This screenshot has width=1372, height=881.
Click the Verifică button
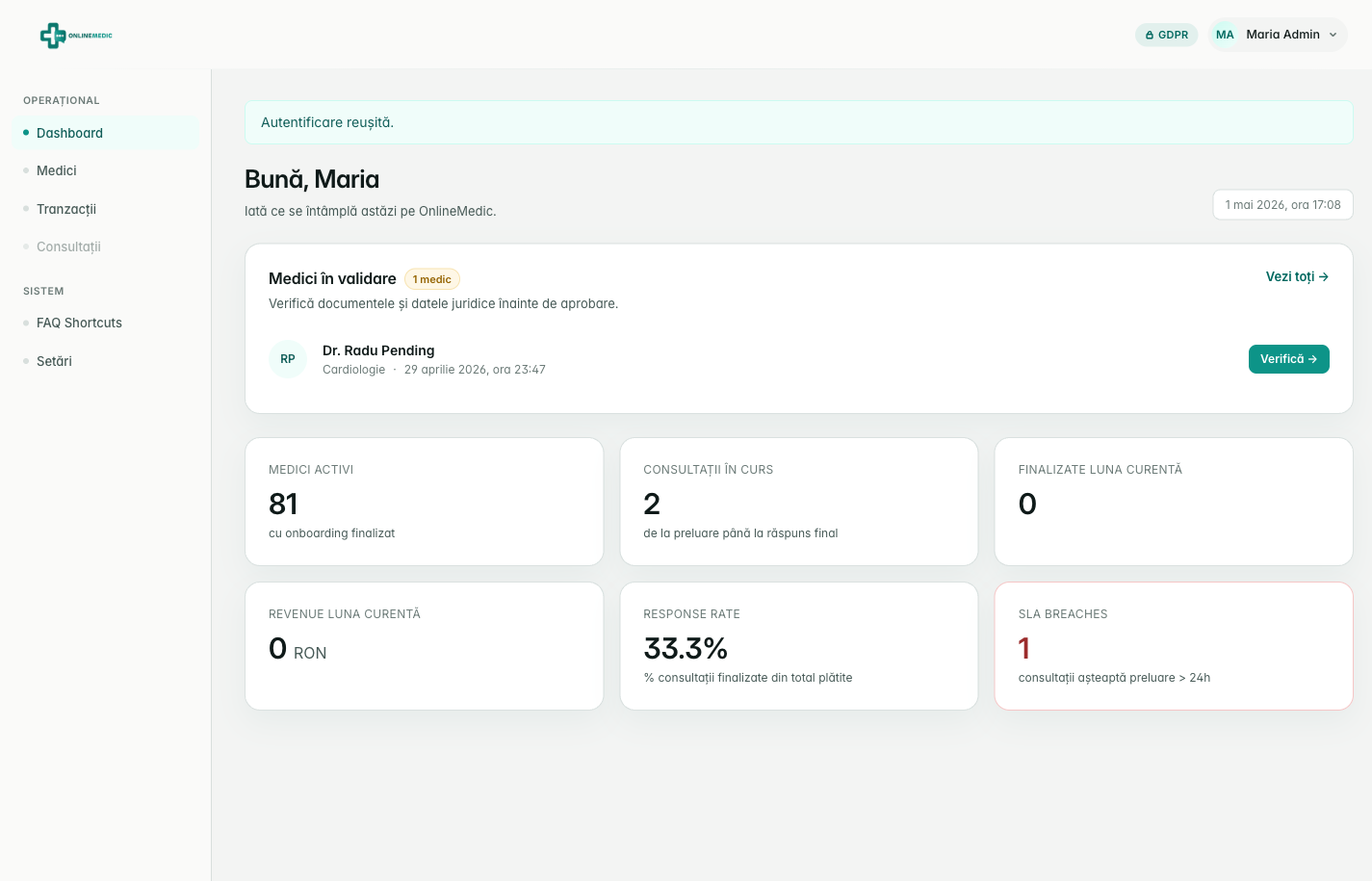[1288, 359]
